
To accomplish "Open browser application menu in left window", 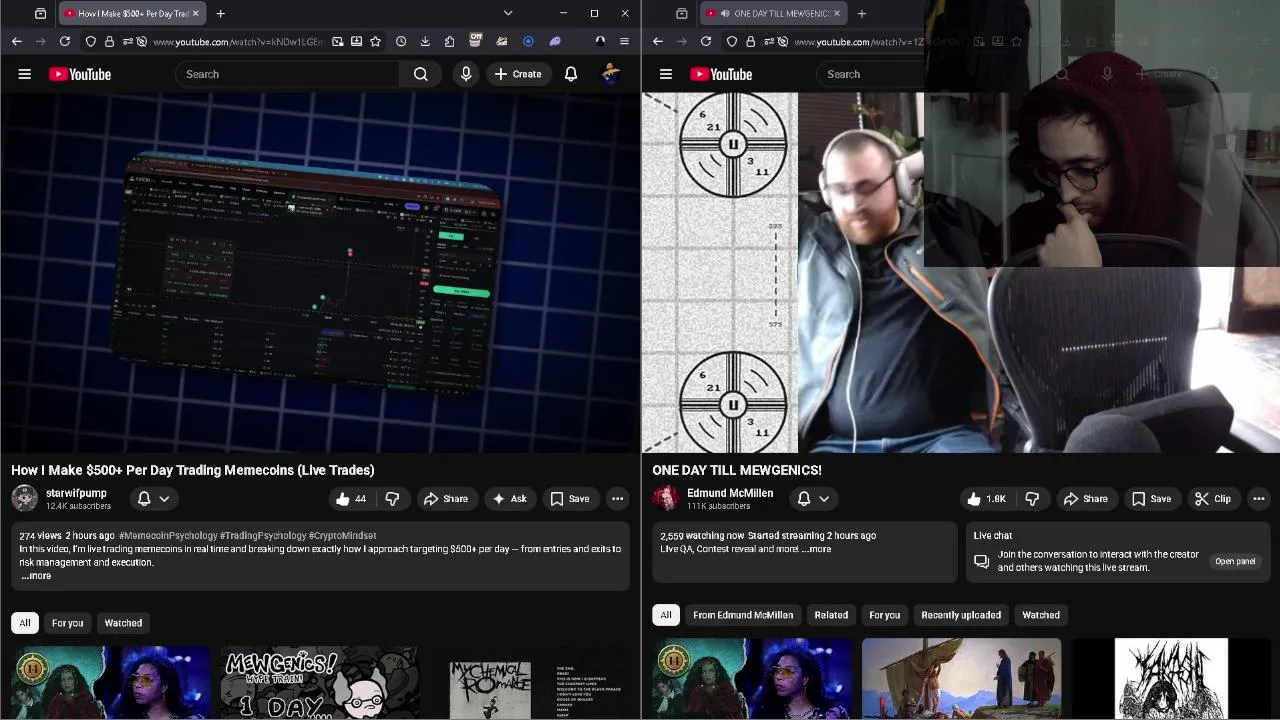I will (624, 41).
